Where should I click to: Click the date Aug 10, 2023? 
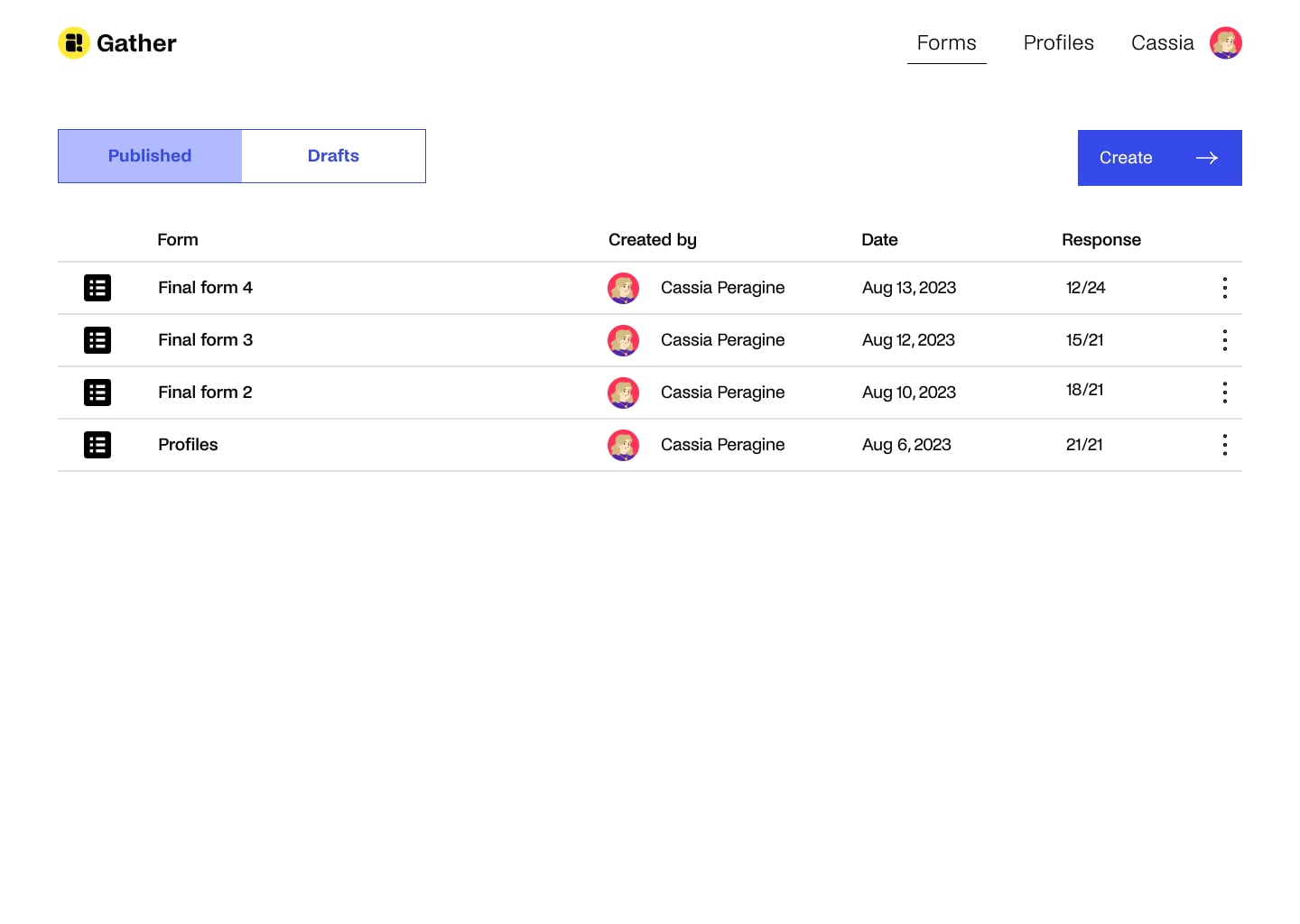click(909, 393)
